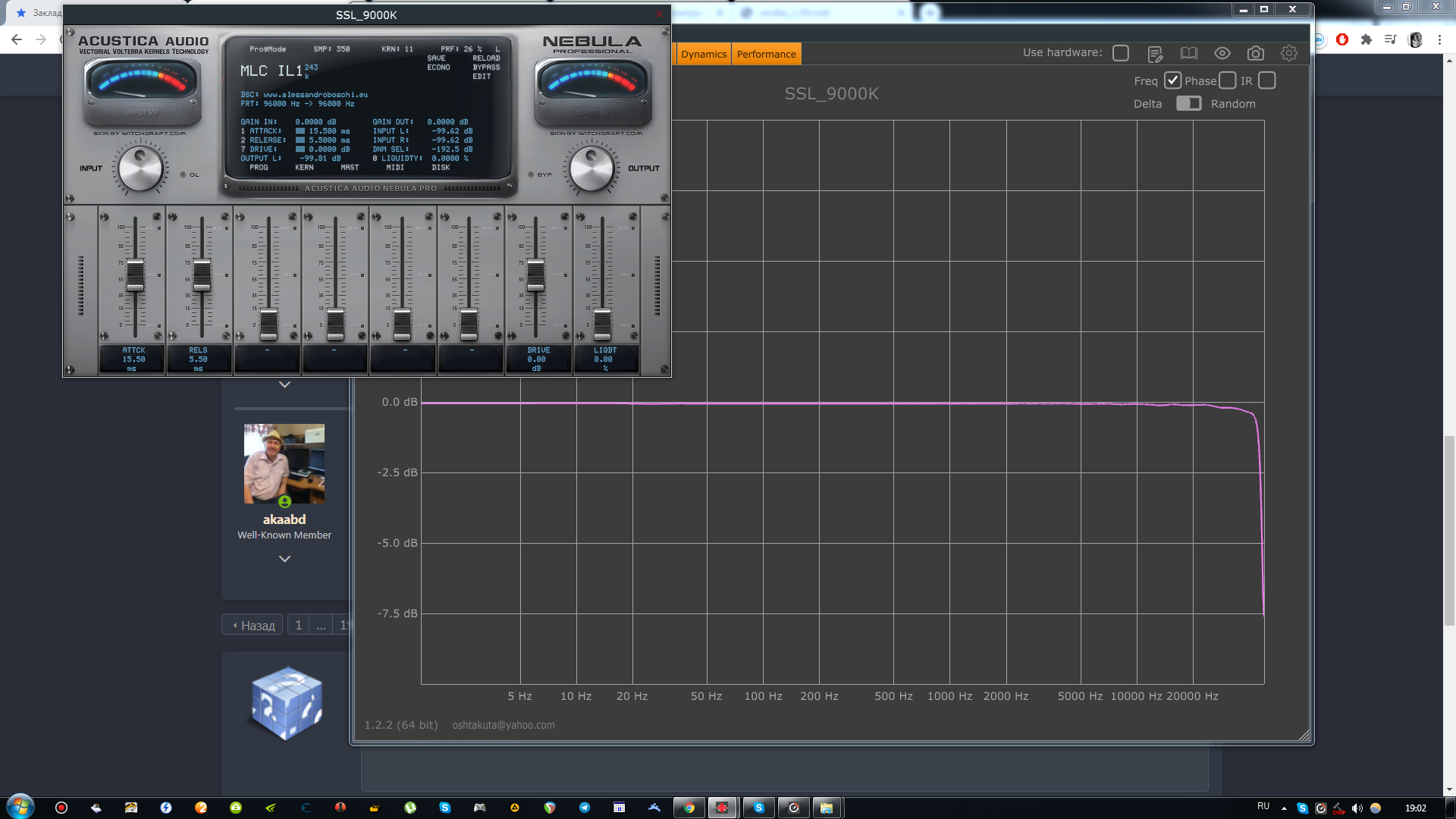Screen dimensions: 1456x819
Task: Open the manual book icon
Action: pos(1188,53)
